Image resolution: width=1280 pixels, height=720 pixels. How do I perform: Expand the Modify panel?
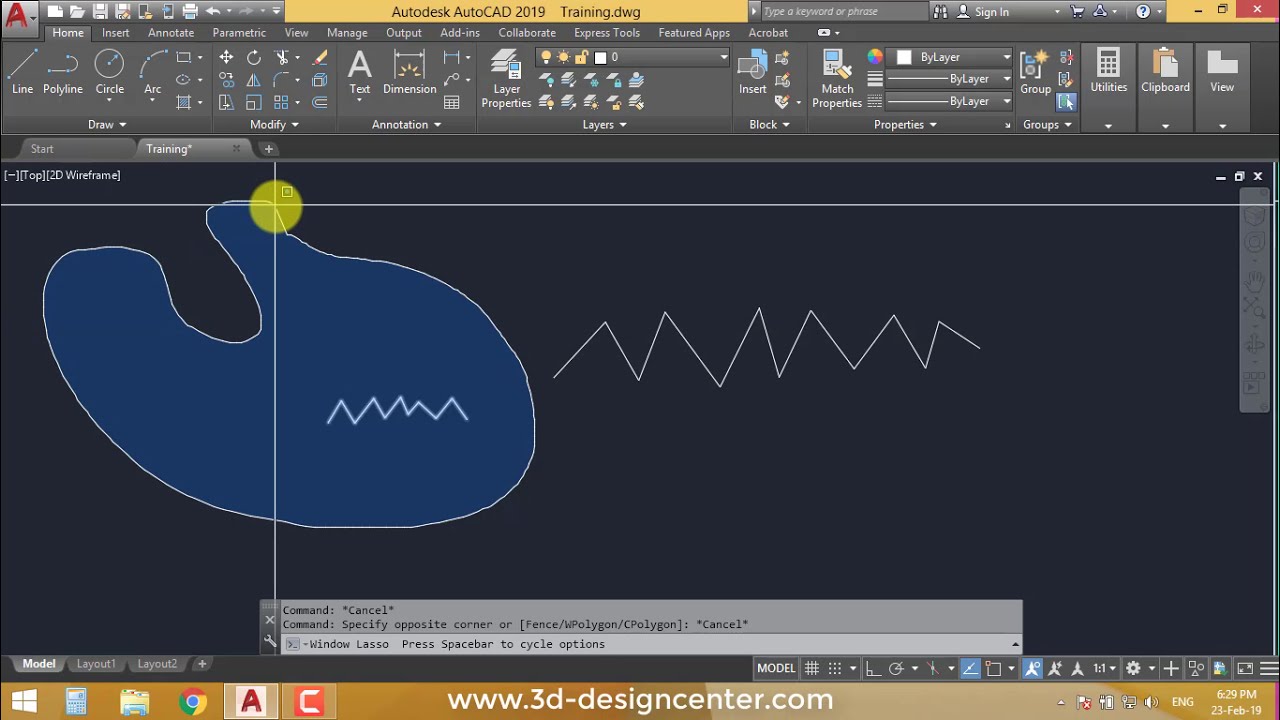[274, 125]
